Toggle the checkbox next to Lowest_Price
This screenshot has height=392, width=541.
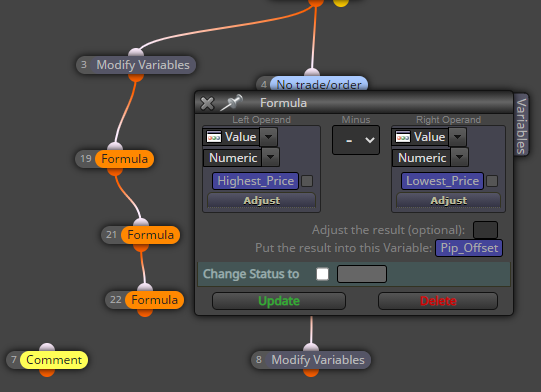tap(492, 181)
